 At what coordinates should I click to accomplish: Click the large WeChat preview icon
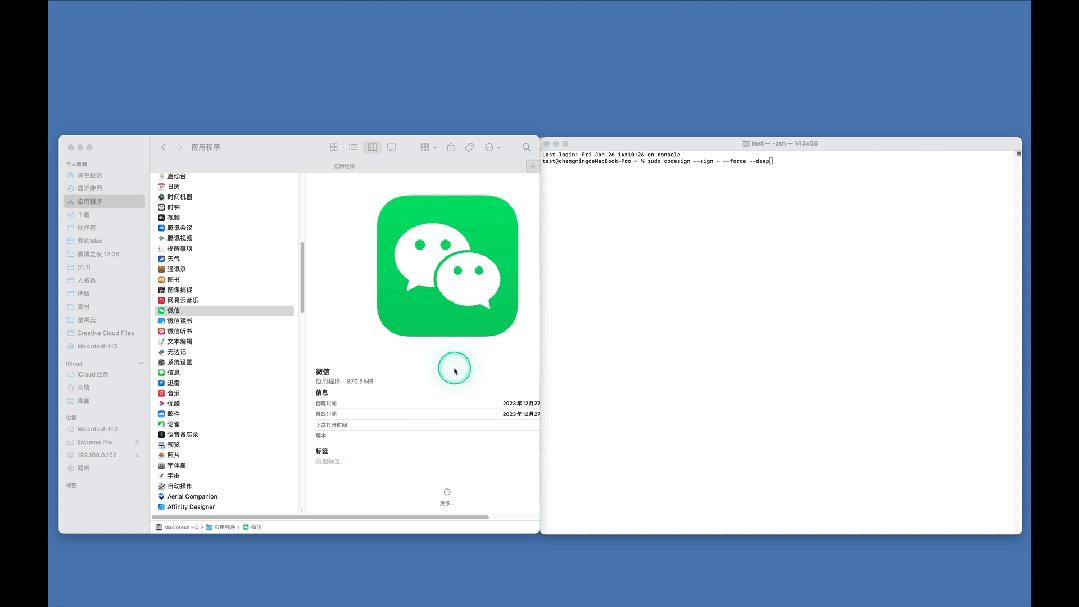point(447,266)
